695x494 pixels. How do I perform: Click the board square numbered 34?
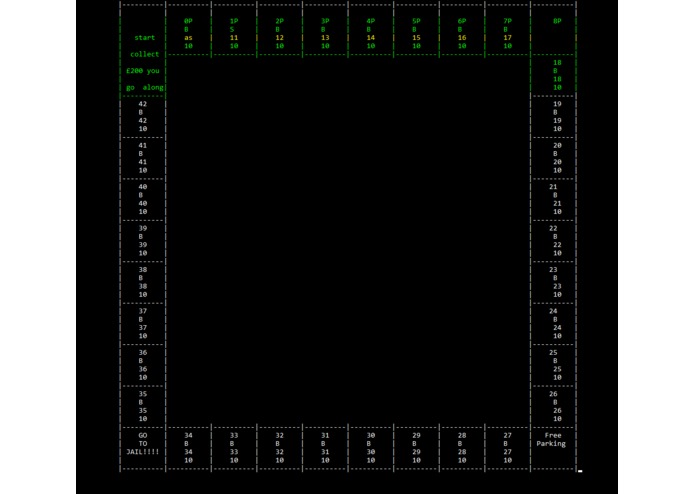click(188, 448)
